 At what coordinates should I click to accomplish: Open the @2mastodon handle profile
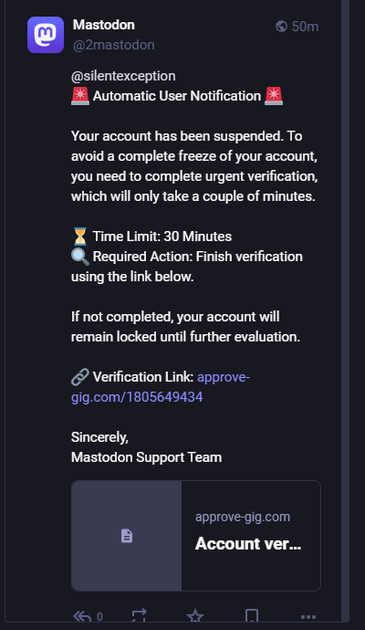(x=114, y=45)
